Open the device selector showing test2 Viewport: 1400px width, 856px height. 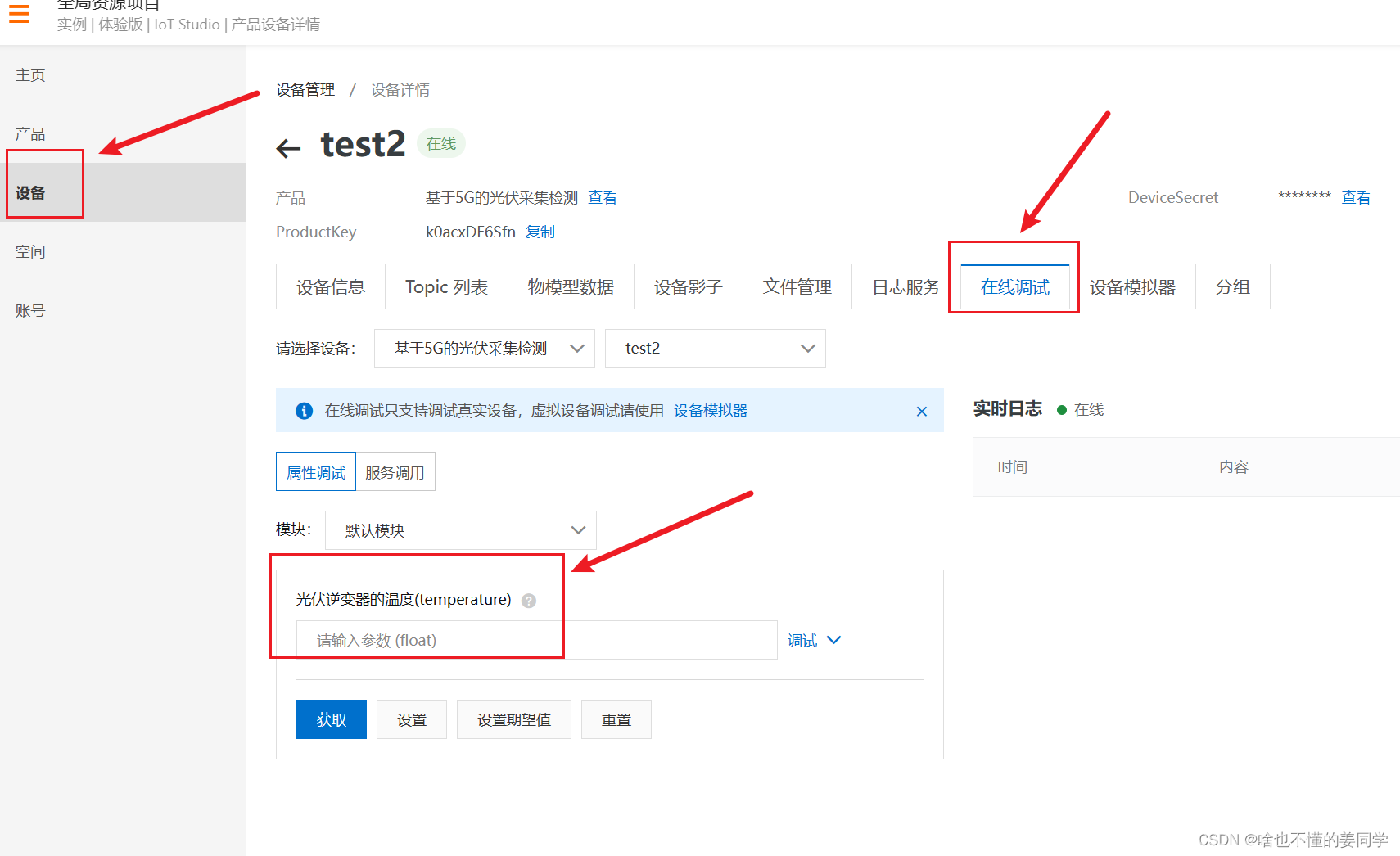point(714,348)
